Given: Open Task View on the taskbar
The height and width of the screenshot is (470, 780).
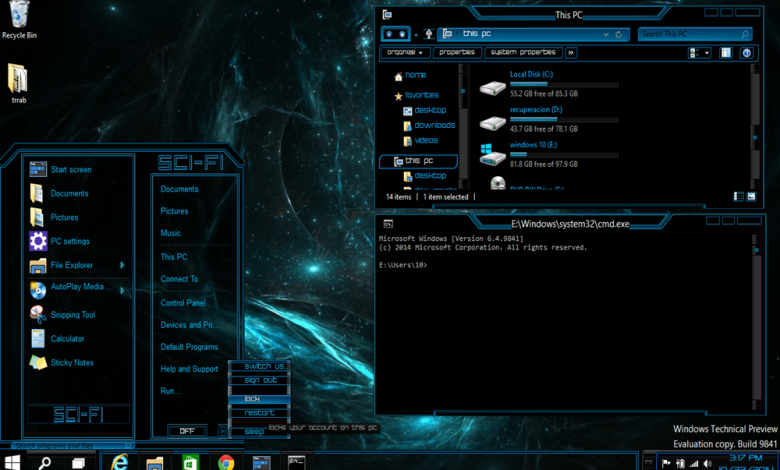Looking at the screenshot, I should click(x=78, y=463).
